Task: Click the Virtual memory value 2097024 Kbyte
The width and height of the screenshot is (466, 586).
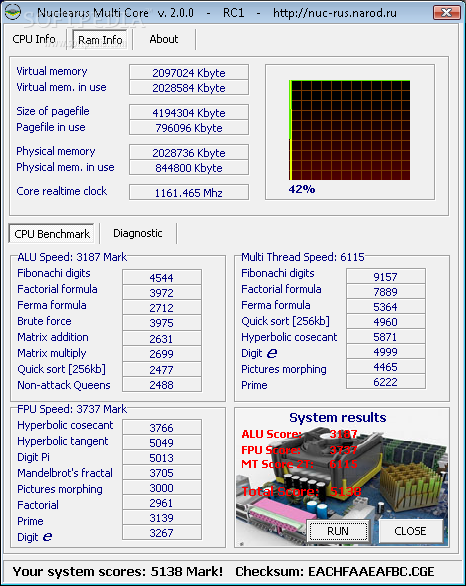Action: click(189, 72)
